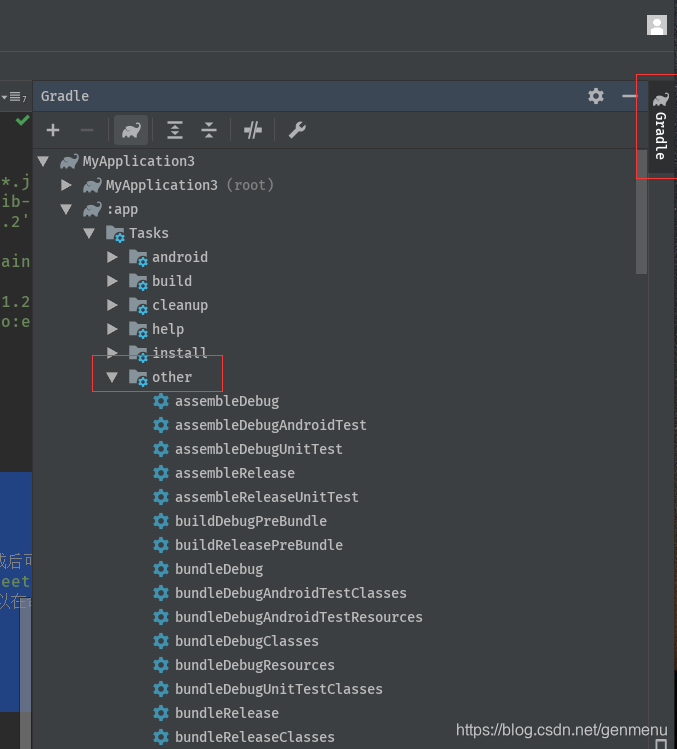
Task: Click the plus icon to link Gradle project
Action: point(53,130)
